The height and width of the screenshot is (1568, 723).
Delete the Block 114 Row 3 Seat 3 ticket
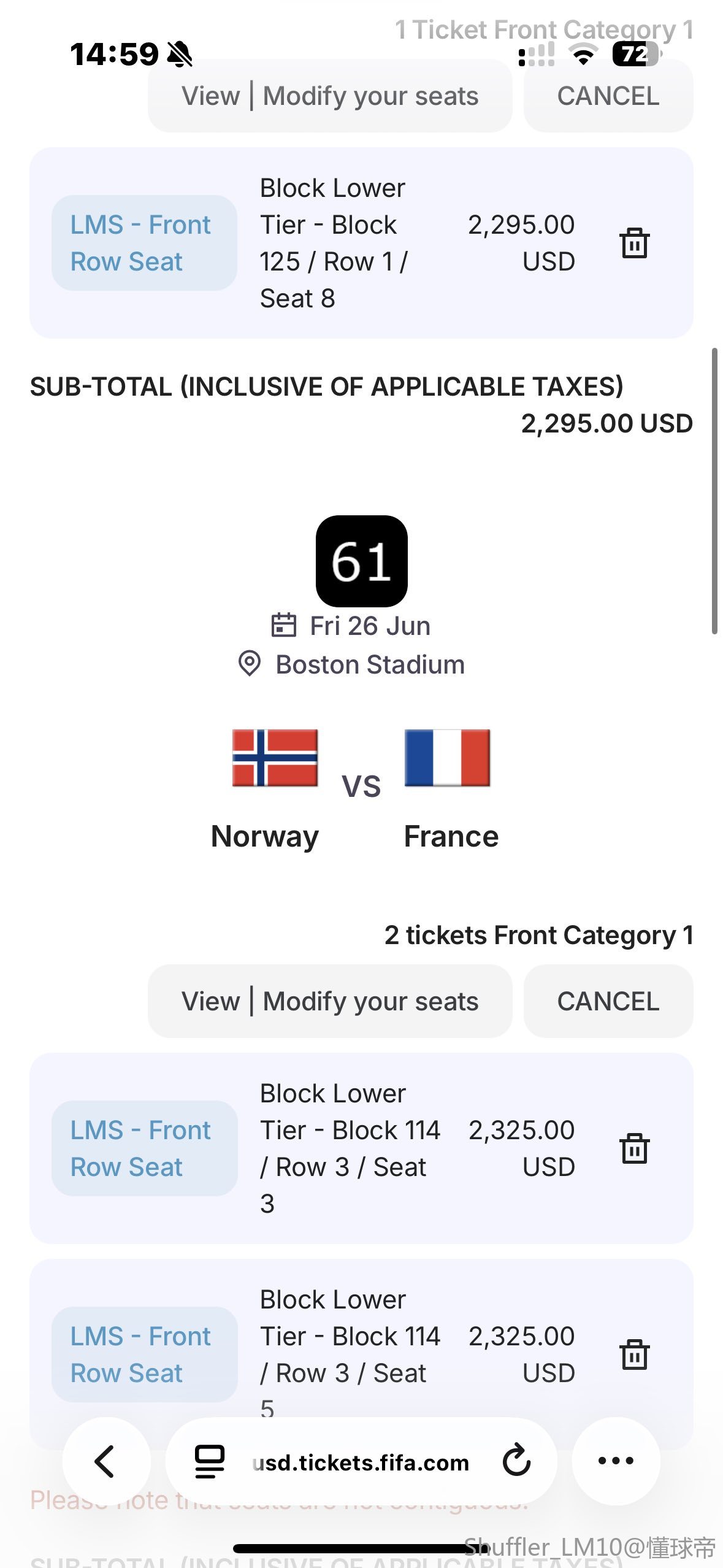point(634,1148)
